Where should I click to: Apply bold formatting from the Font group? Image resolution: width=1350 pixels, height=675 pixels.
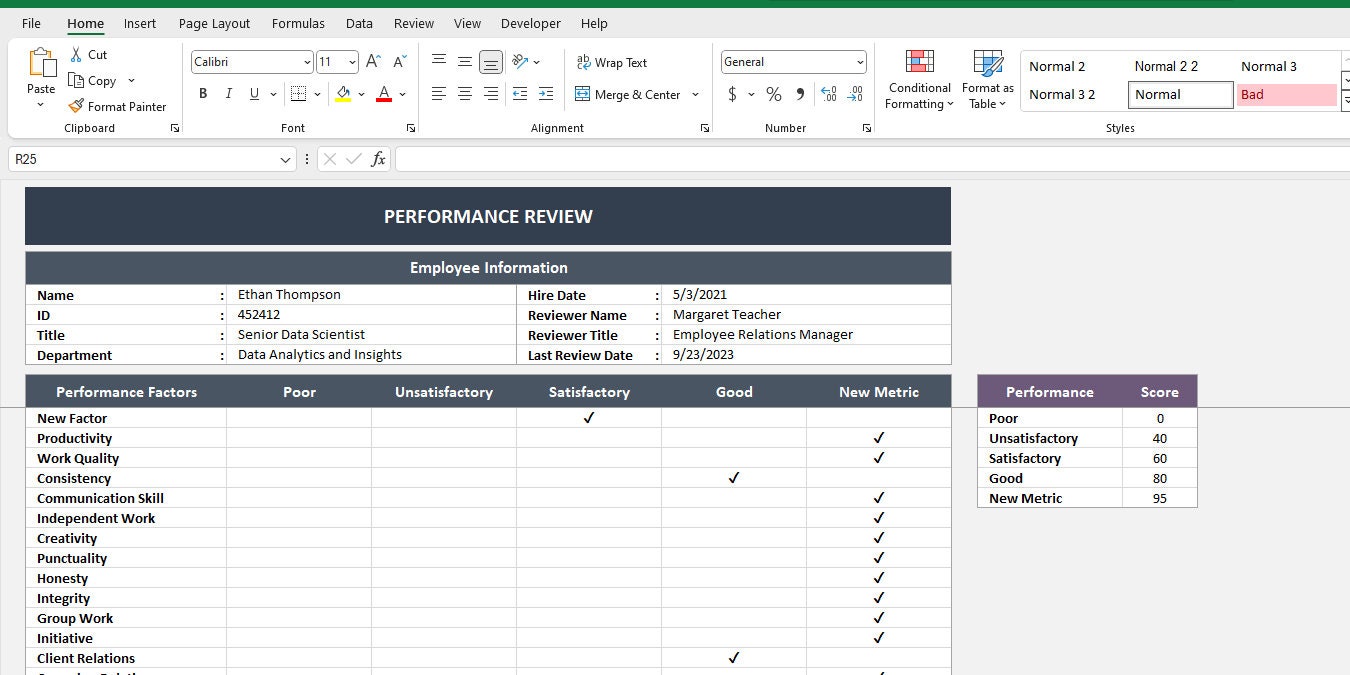point(203,94)
